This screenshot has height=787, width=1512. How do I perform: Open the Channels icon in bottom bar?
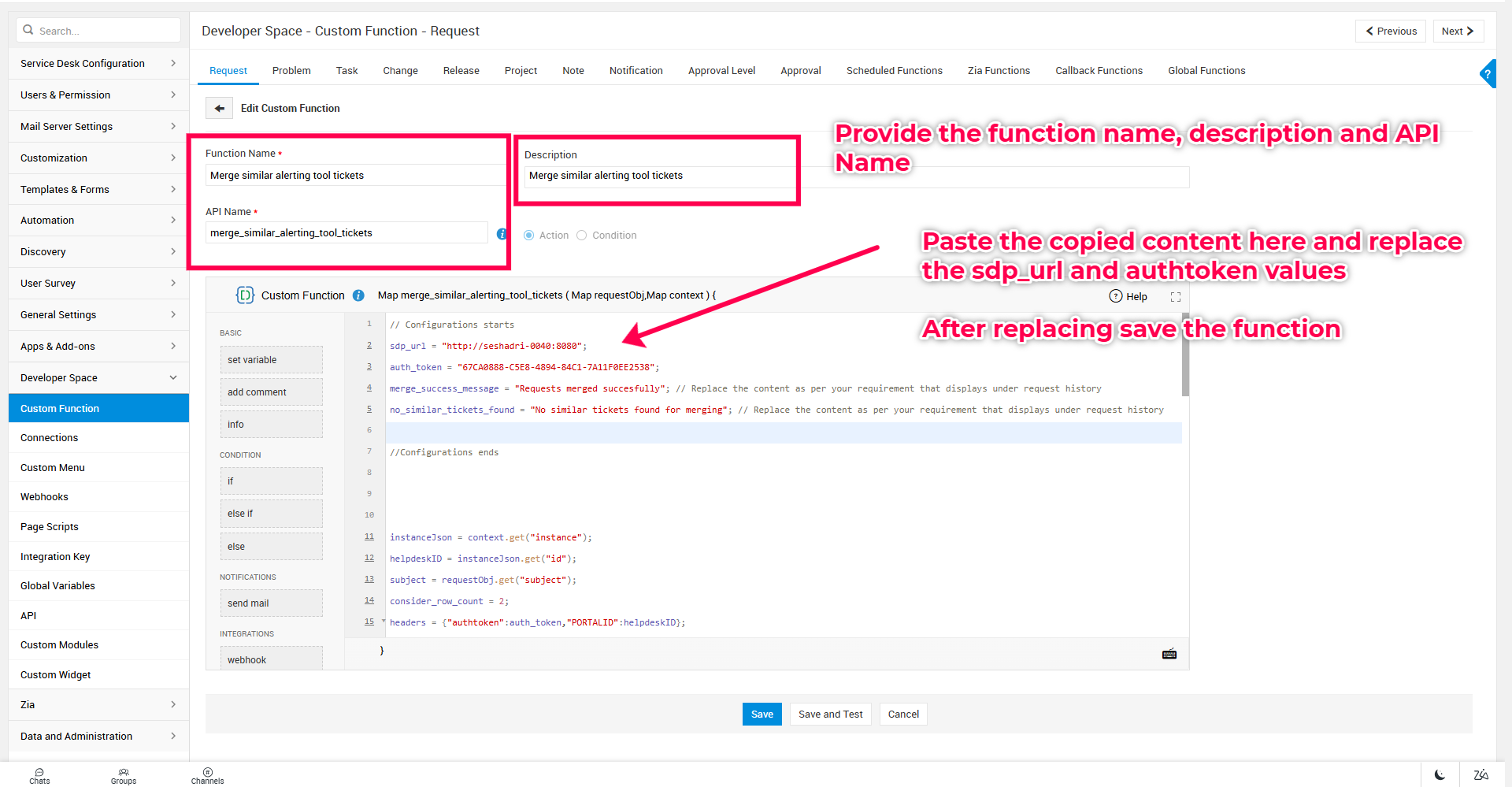[207, 775]
